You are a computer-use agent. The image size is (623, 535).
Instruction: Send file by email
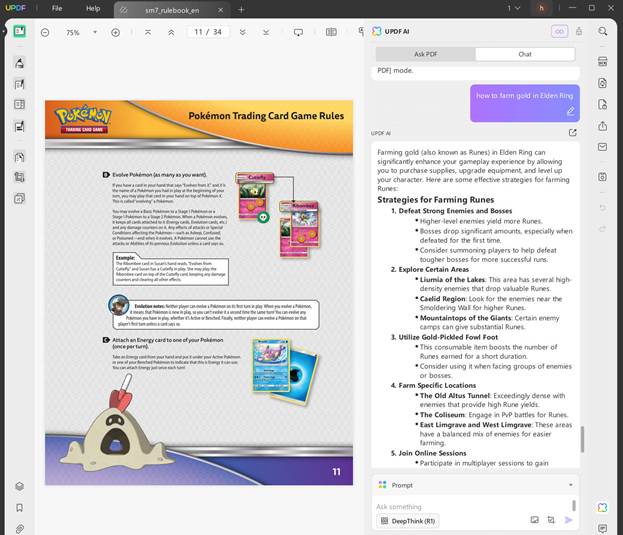click(602, 147)
